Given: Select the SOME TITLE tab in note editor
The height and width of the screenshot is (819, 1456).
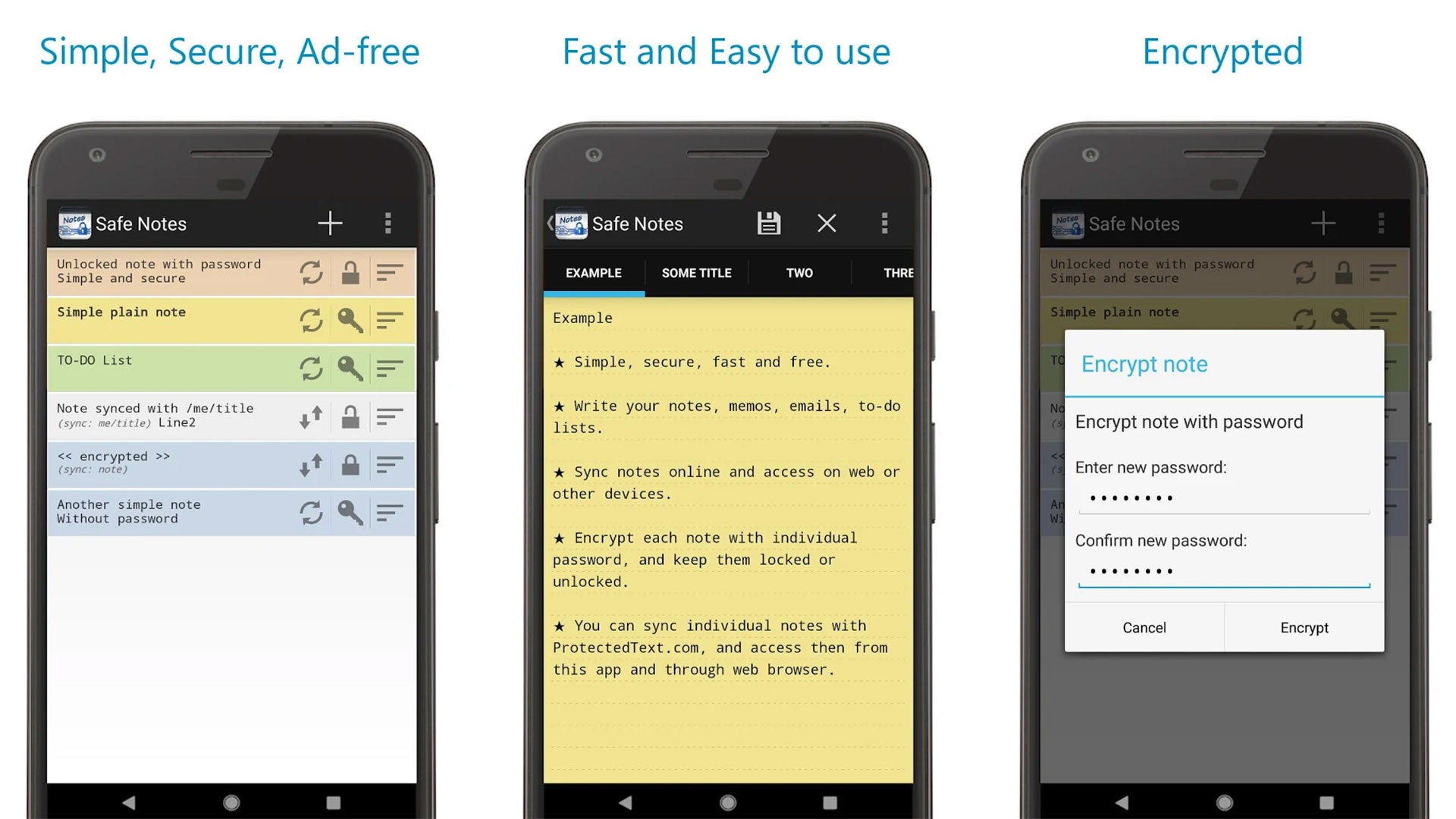Looking at the screenshot, I should 697,273.
